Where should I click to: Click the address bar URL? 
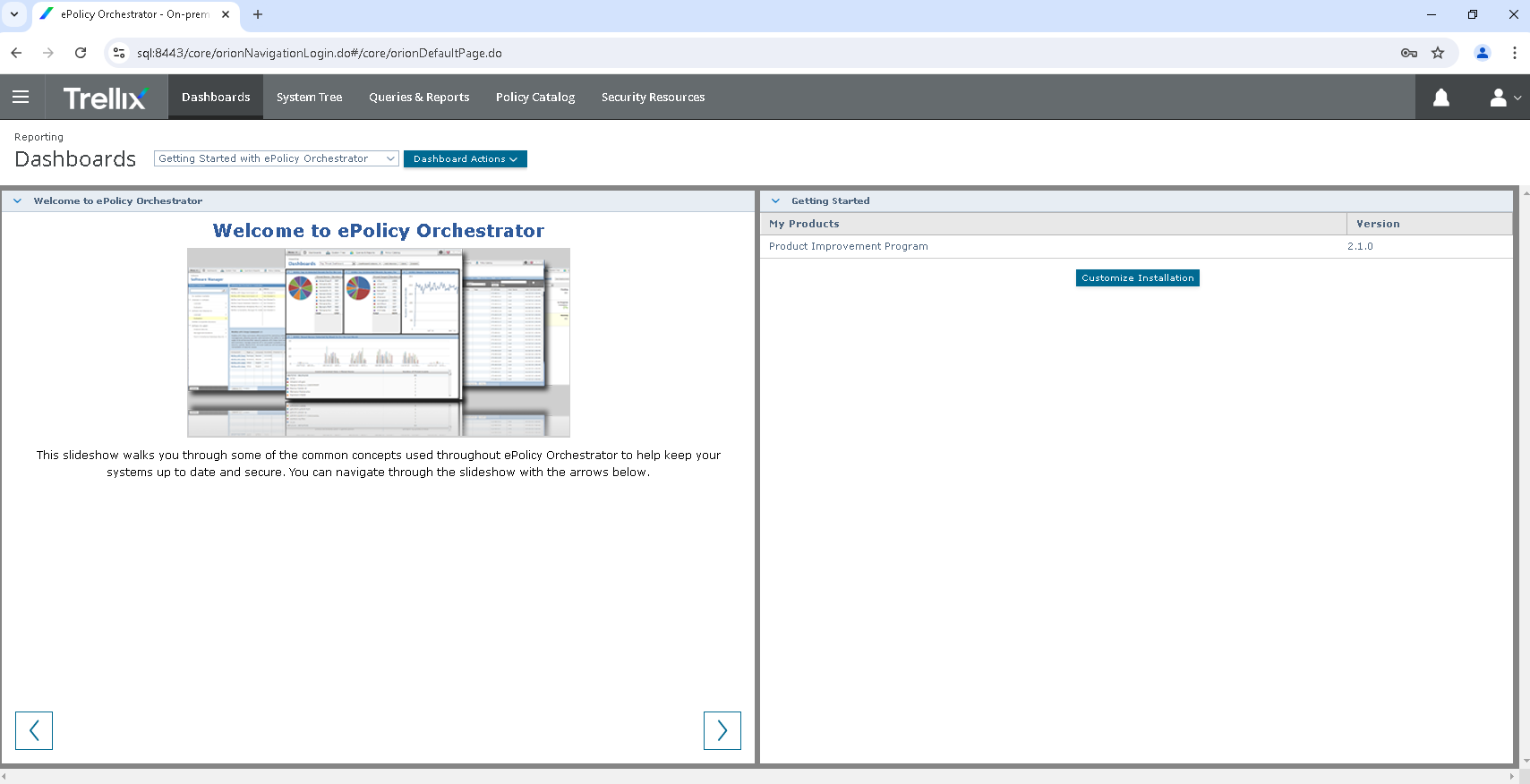tap(319, 53)
